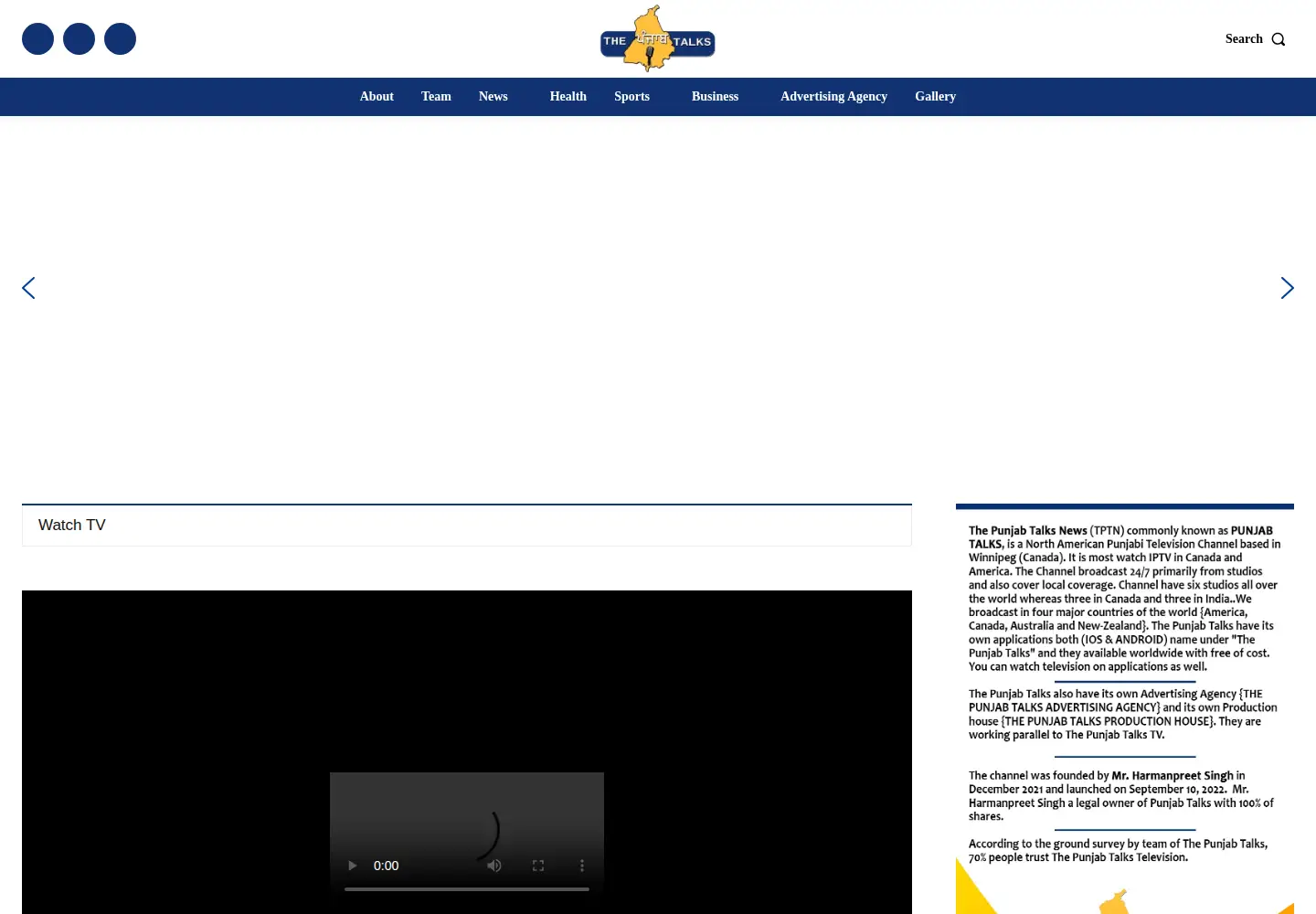Click the search magnifier icon
1316x914 pixels.
[1279, 39]
